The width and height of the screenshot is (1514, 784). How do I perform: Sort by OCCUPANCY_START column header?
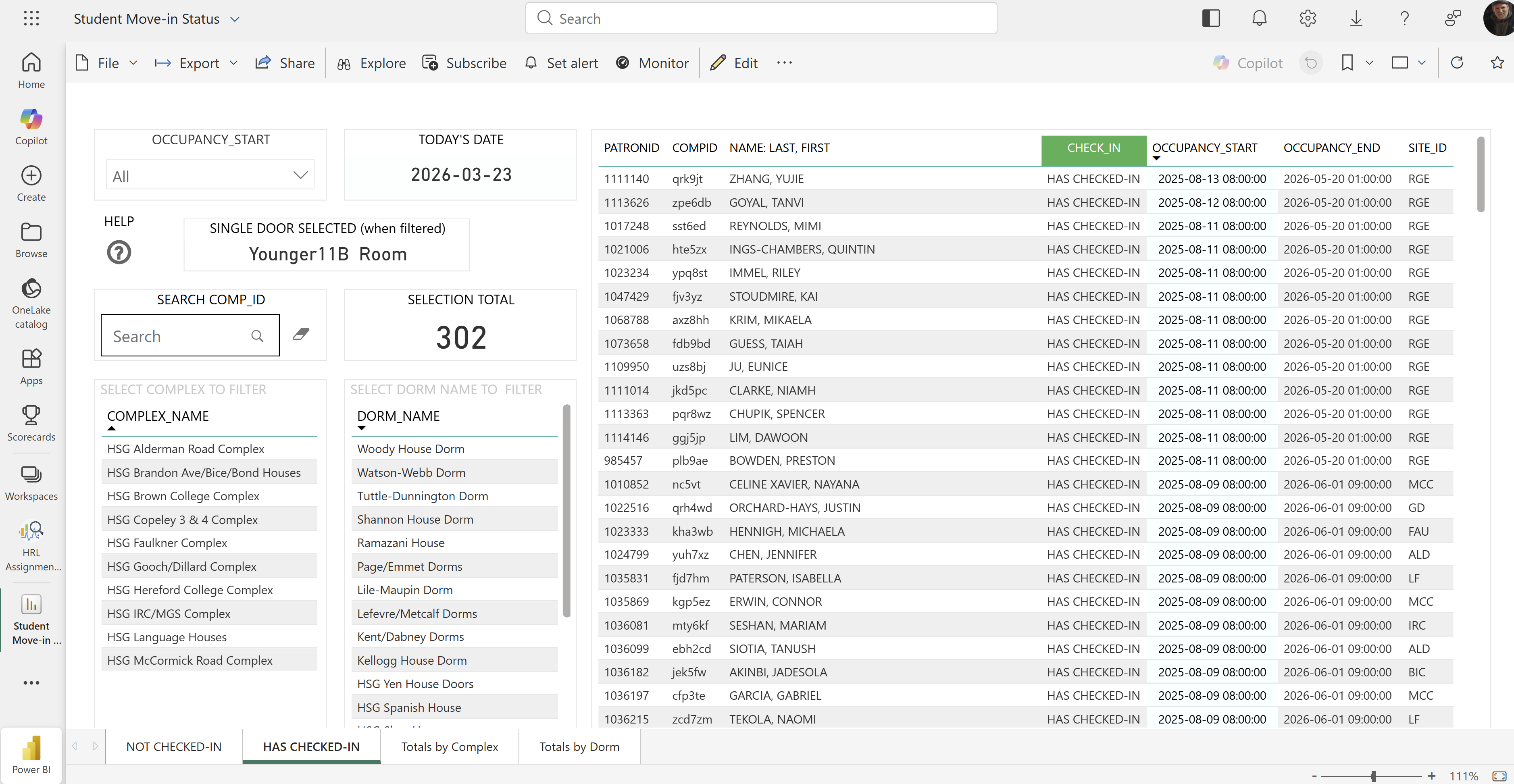(1204, 148)
